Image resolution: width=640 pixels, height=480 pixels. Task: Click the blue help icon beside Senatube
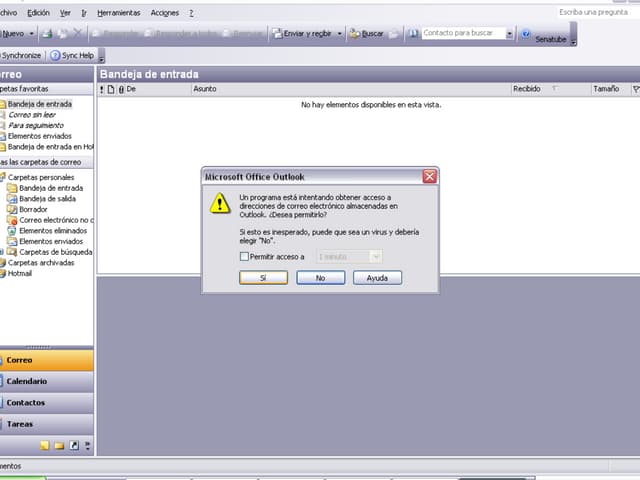pos(526,33)
